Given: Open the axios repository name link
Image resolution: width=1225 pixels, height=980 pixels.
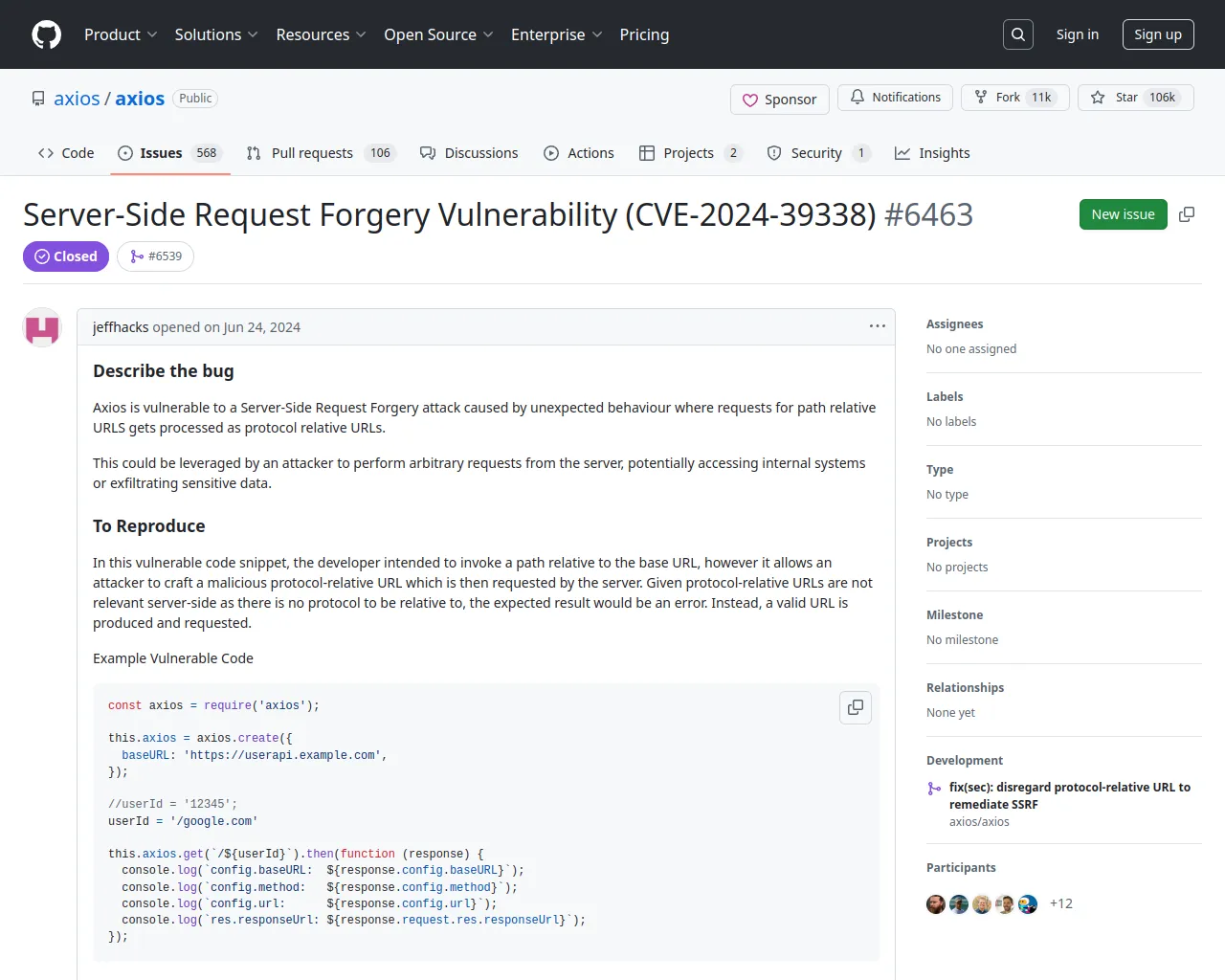Looking at the screenshot, I should (140, 99).
